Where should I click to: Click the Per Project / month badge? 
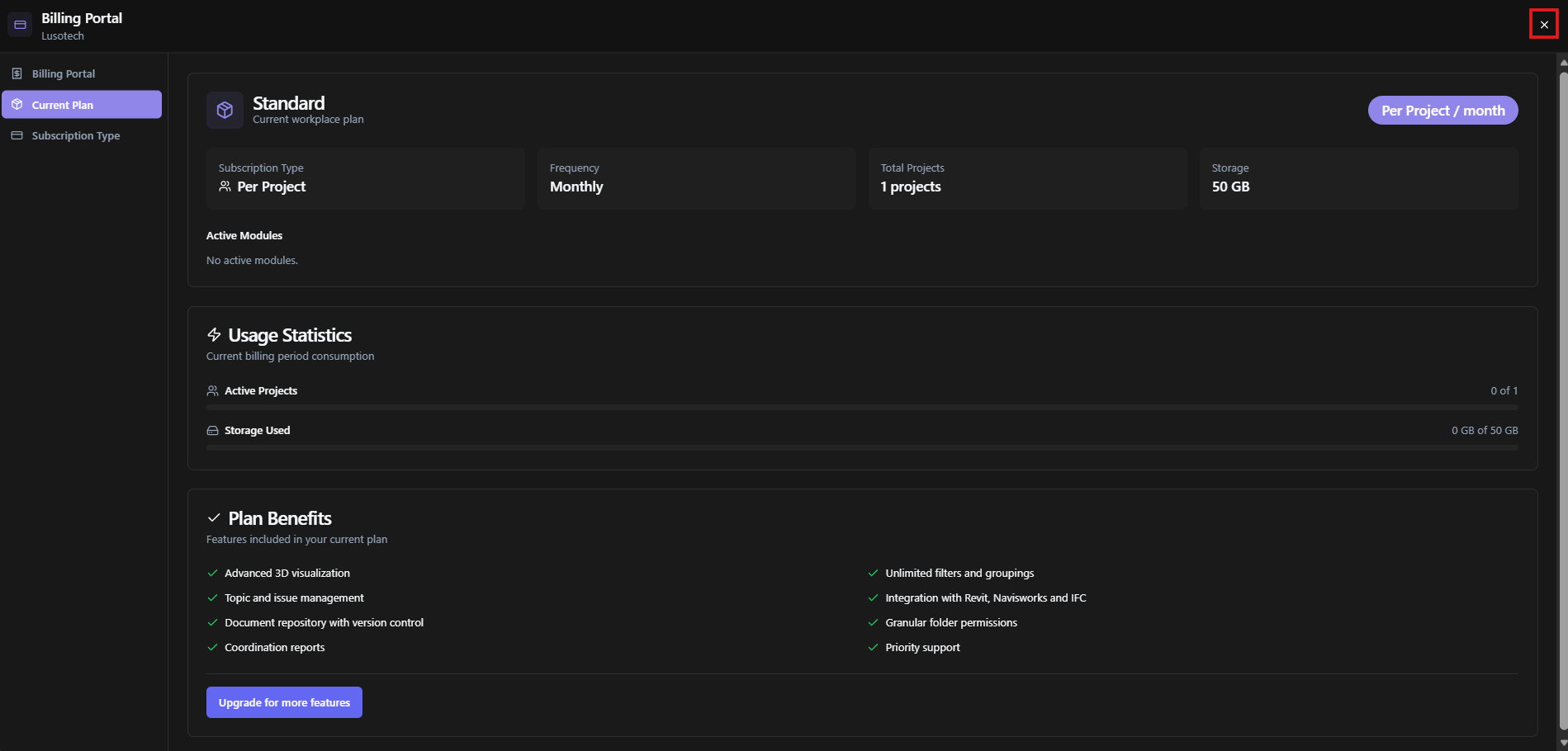[1442, 111]
